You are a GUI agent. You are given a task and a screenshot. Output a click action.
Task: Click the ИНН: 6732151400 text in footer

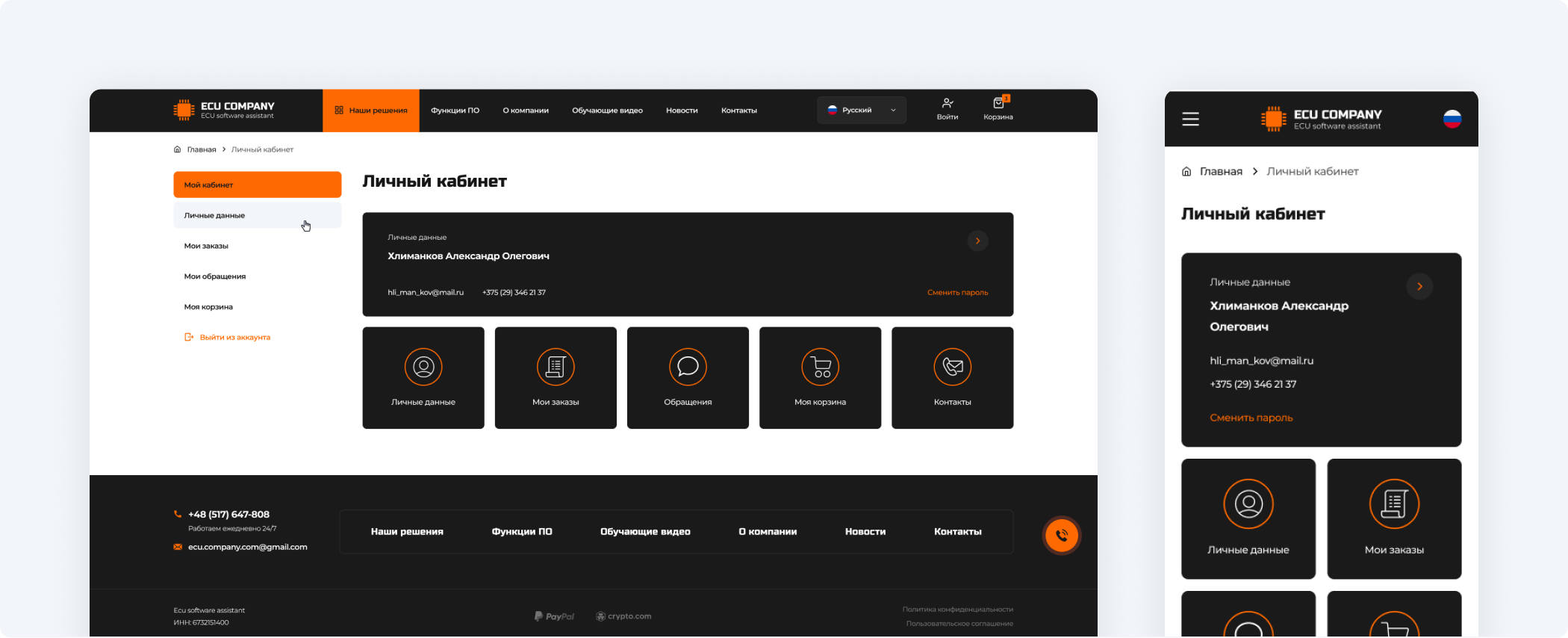pyautogui.click(x=202, y=623)
